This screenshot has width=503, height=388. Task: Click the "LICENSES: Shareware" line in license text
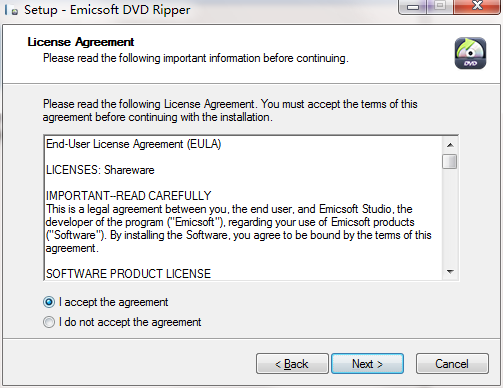[x=100, y=170]
